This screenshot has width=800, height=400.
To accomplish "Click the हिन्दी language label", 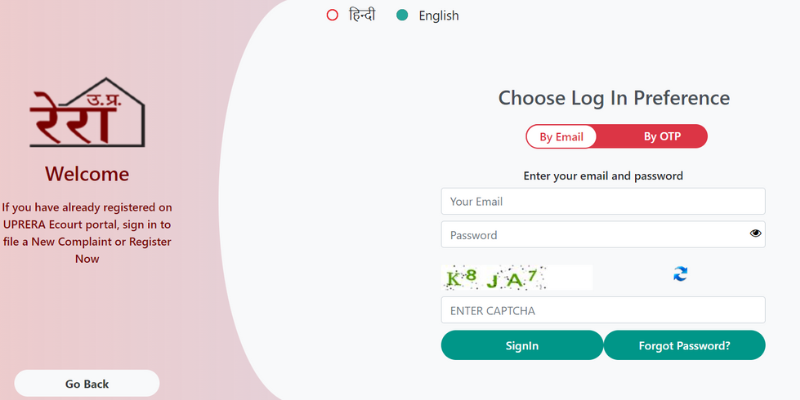I will (362, 15).
